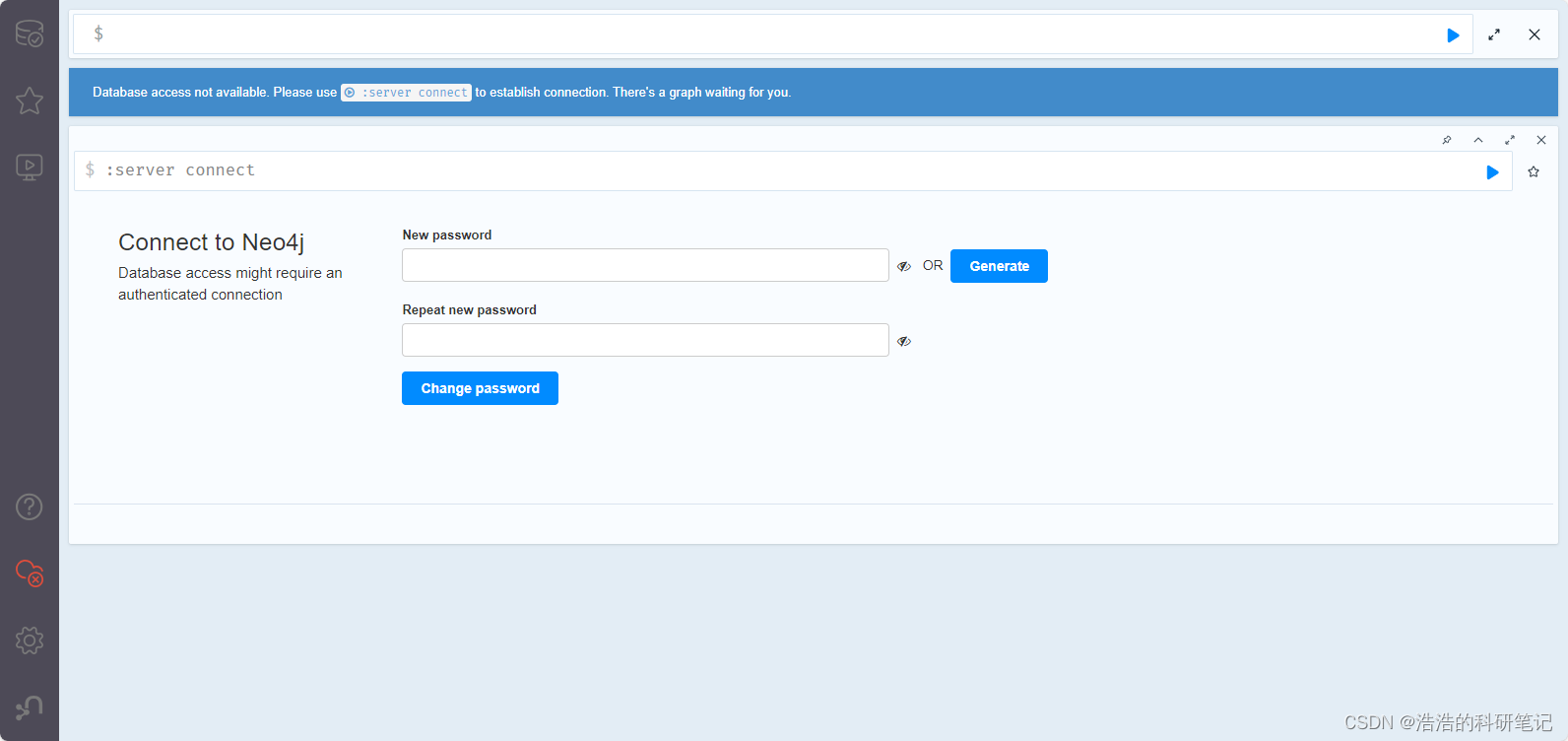This screenshot has height=741, width=1568.
Task: Open the Project files monitor icon in sidebar
Action: 30,167
